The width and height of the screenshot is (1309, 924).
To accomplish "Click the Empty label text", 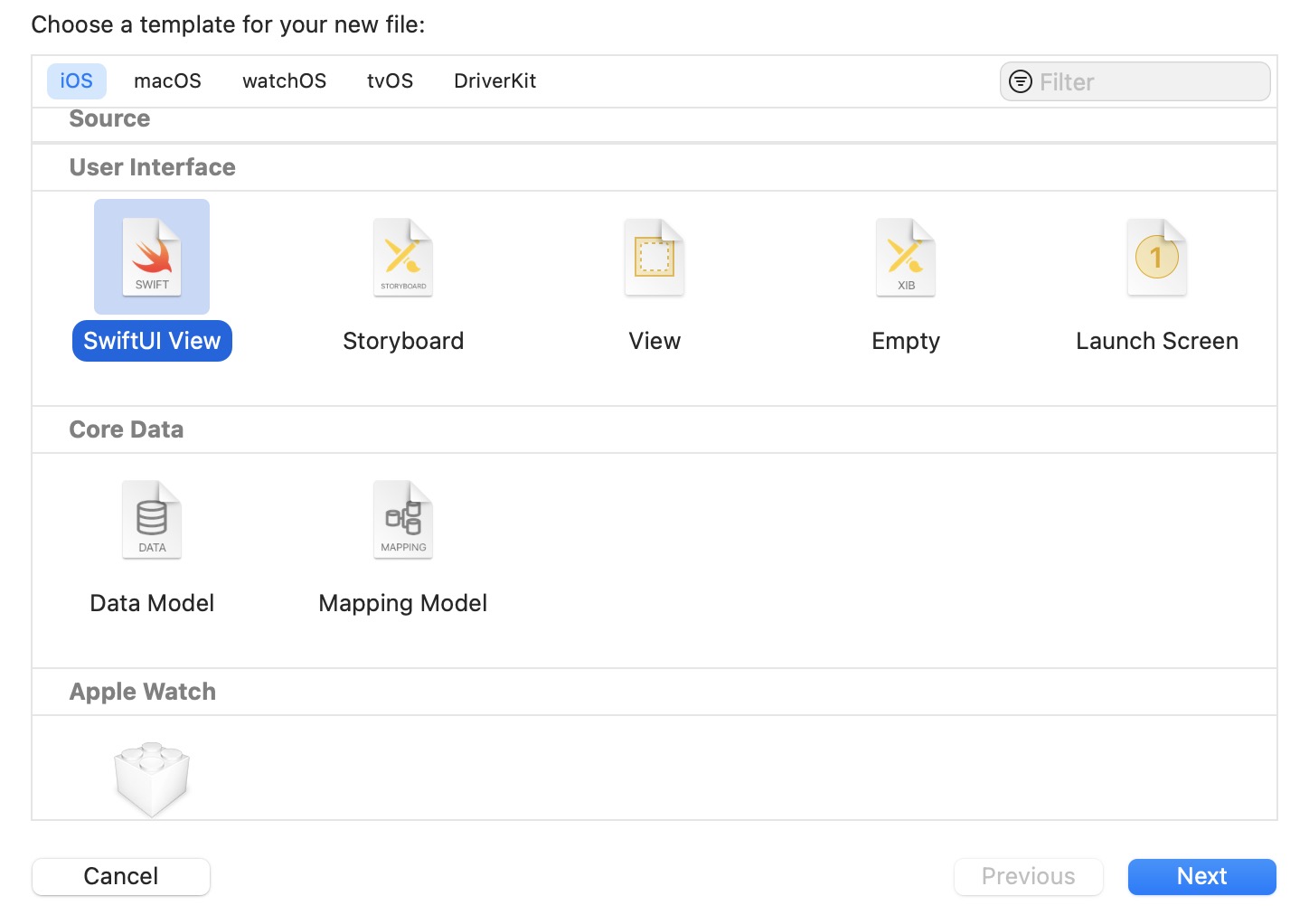I will click(906, 341).
